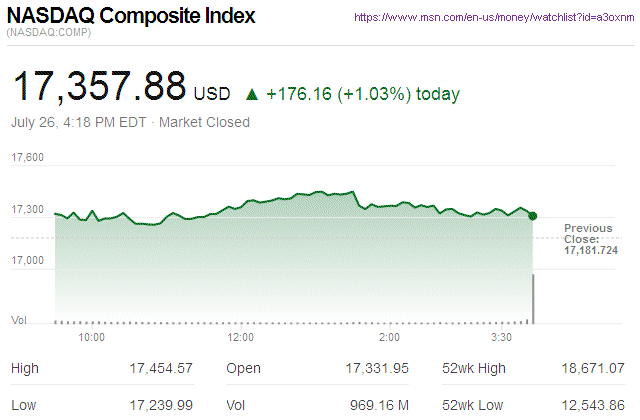This screenshot has height=420, width=640.
Task: Click the 3:30 time label on chart axis
Action: point(502,337)
